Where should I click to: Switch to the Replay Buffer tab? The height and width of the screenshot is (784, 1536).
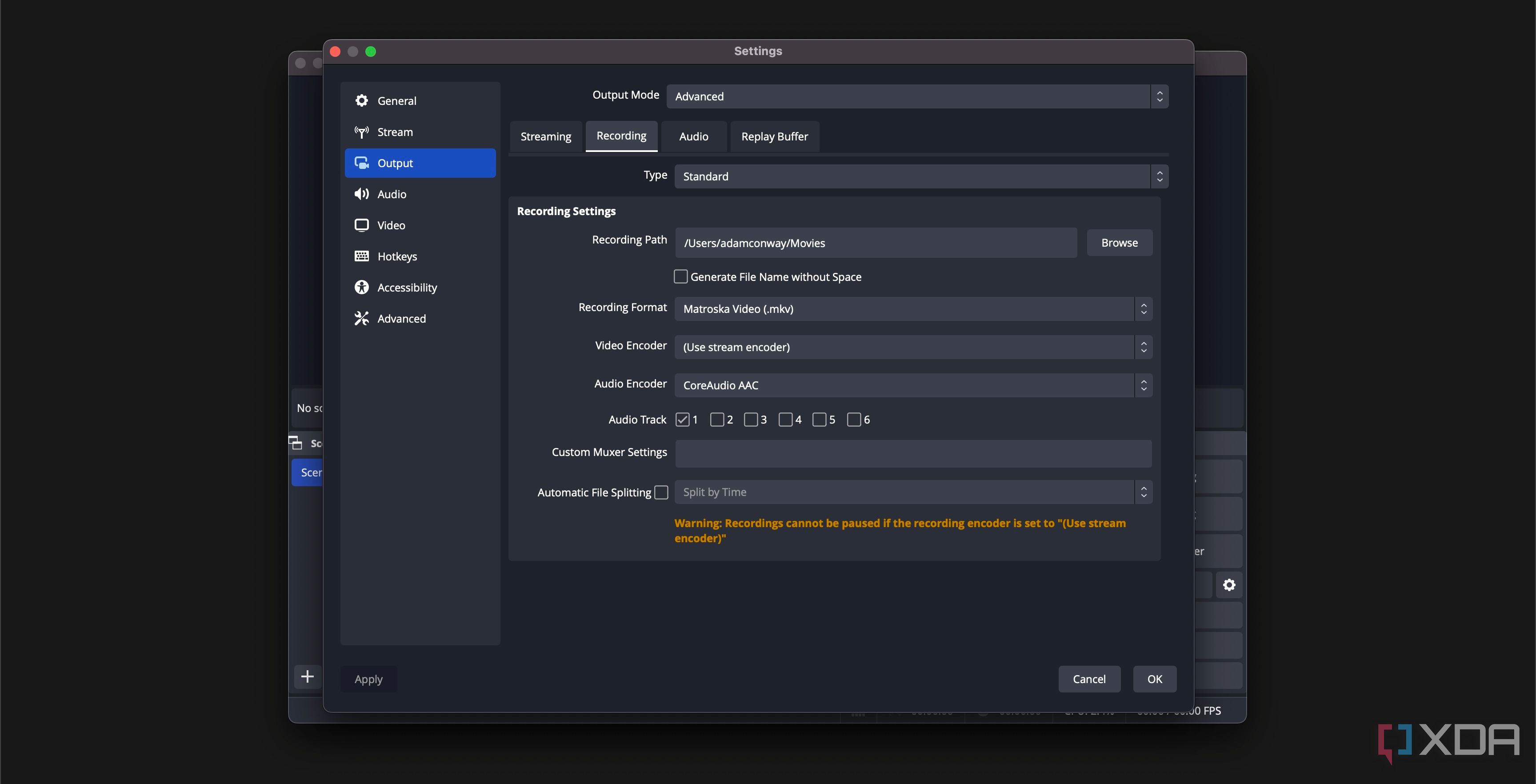click(774, 136)
